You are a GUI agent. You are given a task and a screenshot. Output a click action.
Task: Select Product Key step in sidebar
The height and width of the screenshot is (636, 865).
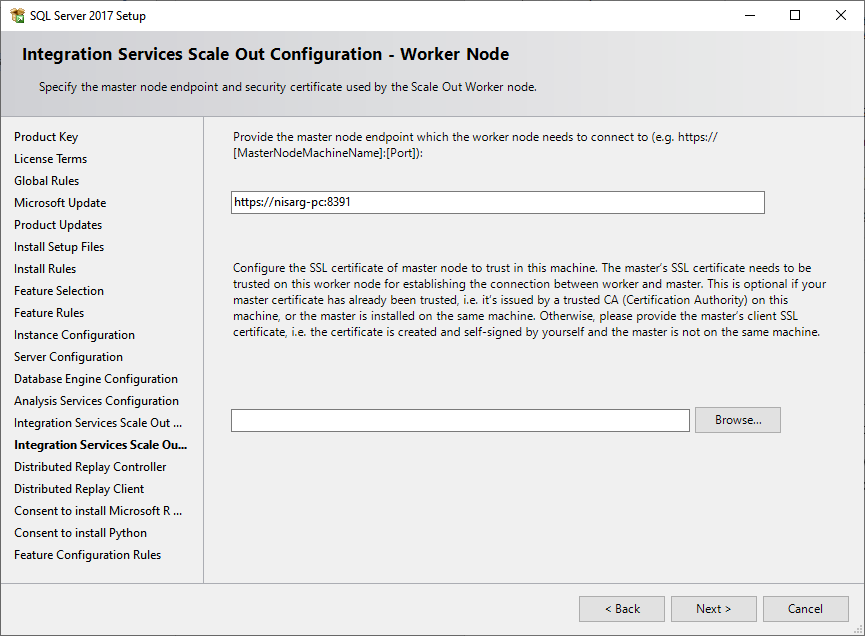(x=46, y=137)
